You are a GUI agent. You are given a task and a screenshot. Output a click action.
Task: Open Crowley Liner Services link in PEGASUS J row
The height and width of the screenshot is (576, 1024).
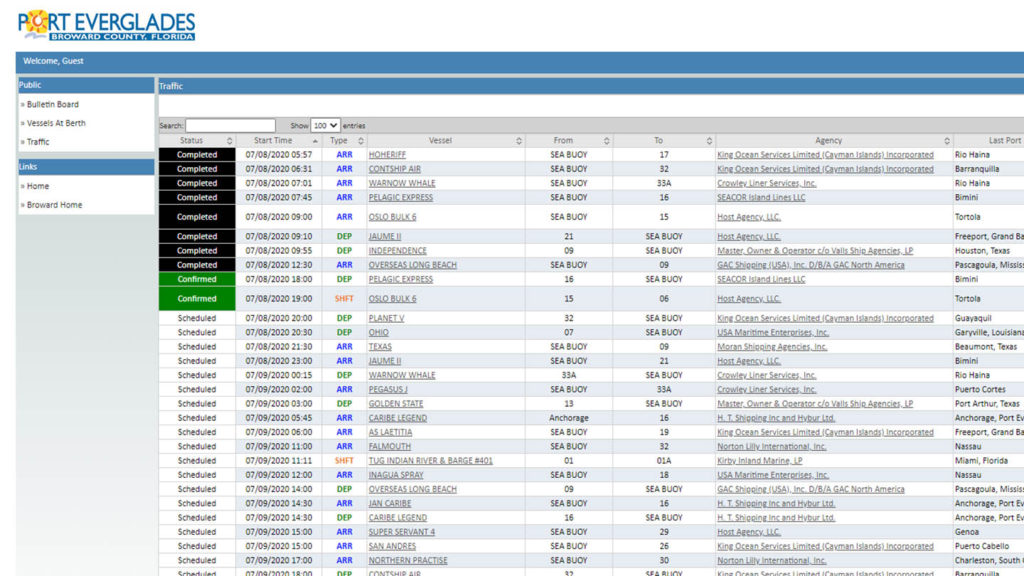(x=767, y=389)
